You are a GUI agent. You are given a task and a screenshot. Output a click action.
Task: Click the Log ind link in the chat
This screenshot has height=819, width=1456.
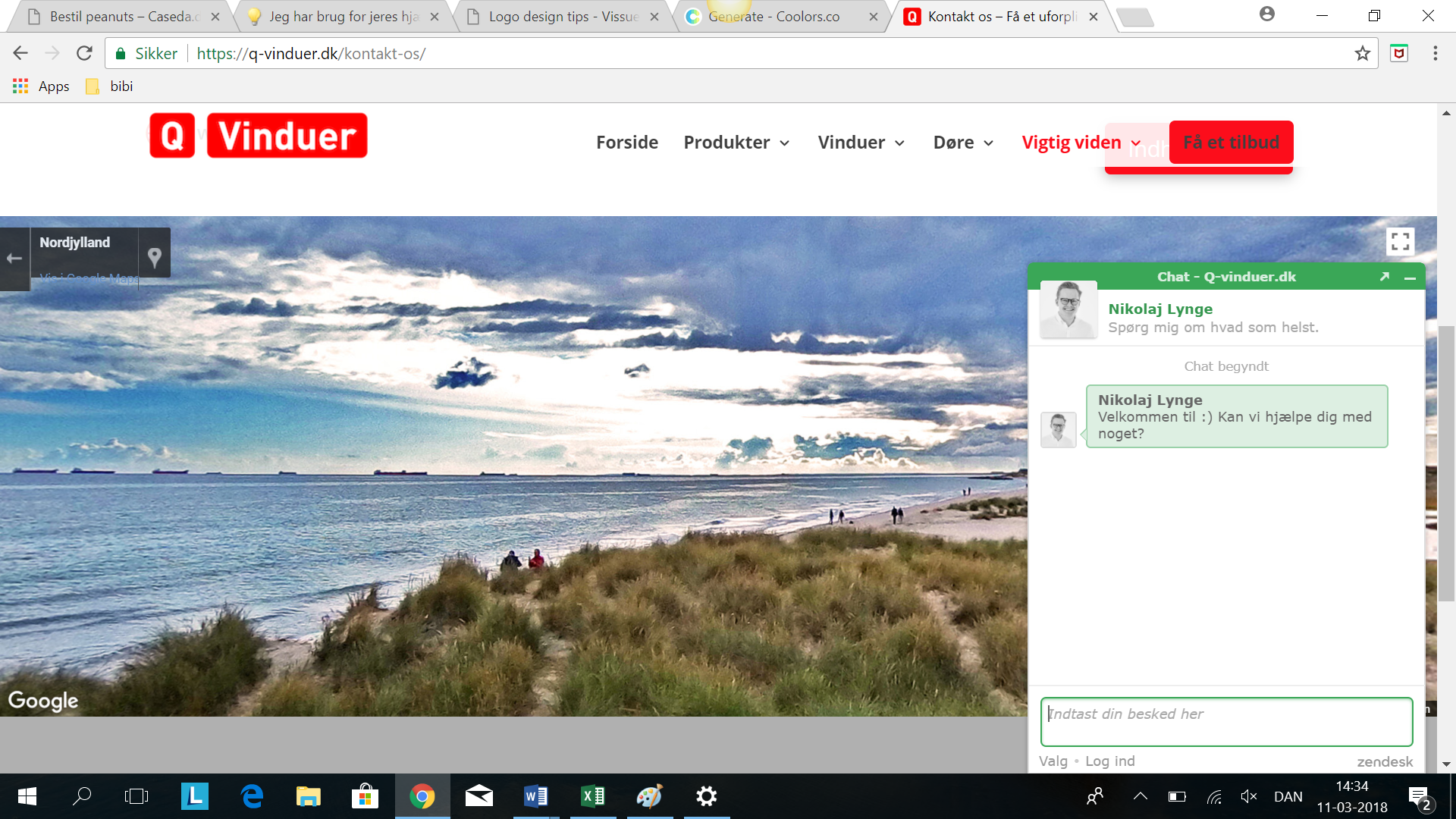click(x=1109, y=761)
